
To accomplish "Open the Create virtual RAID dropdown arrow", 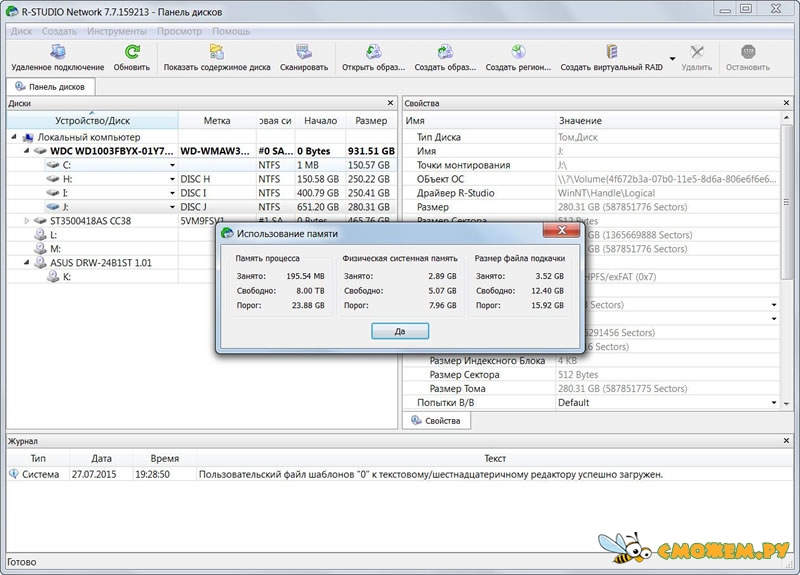I will click(x=672, y=59).
